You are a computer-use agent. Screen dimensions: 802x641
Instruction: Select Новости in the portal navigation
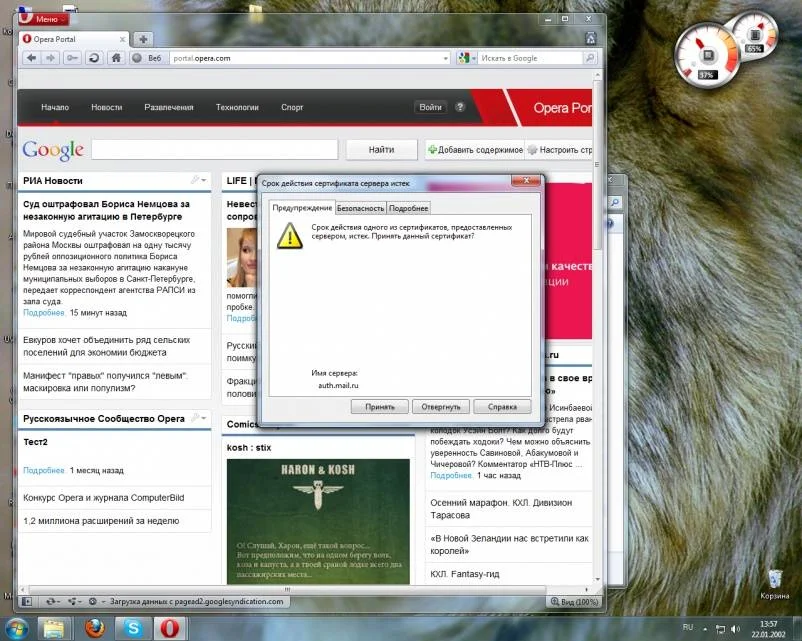point(106,107)
